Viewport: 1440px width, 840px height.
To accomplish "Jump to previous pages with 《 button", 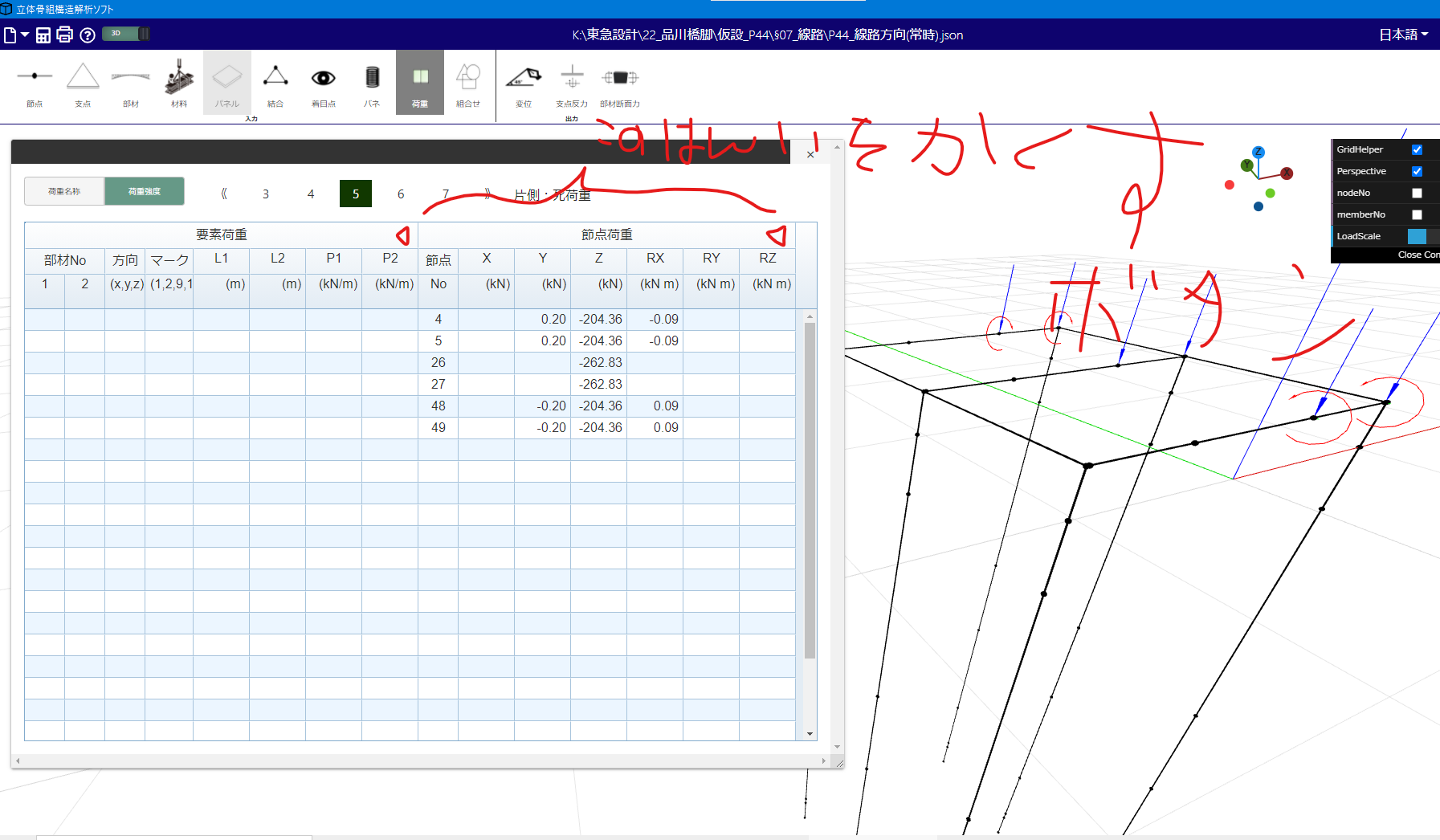I will click(x=224, y=194).
